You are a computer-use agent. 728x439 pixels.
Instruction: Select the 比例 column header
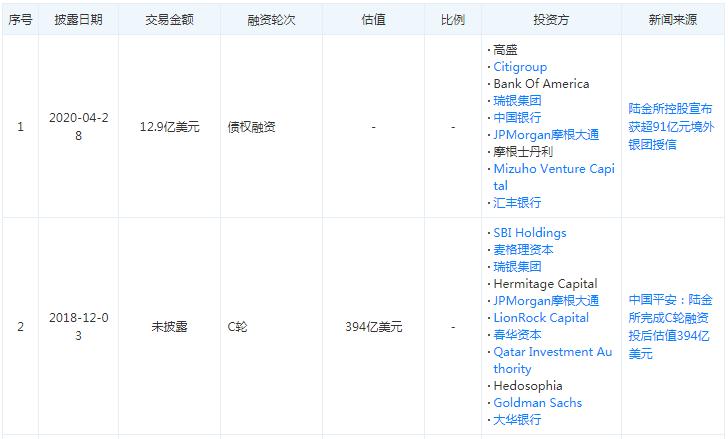(453, 19)
